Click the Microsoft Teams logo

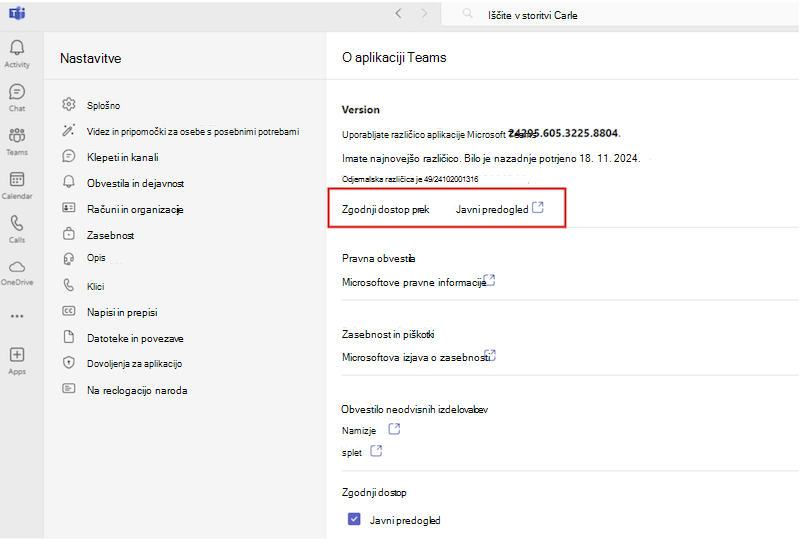tap(17, 14)
